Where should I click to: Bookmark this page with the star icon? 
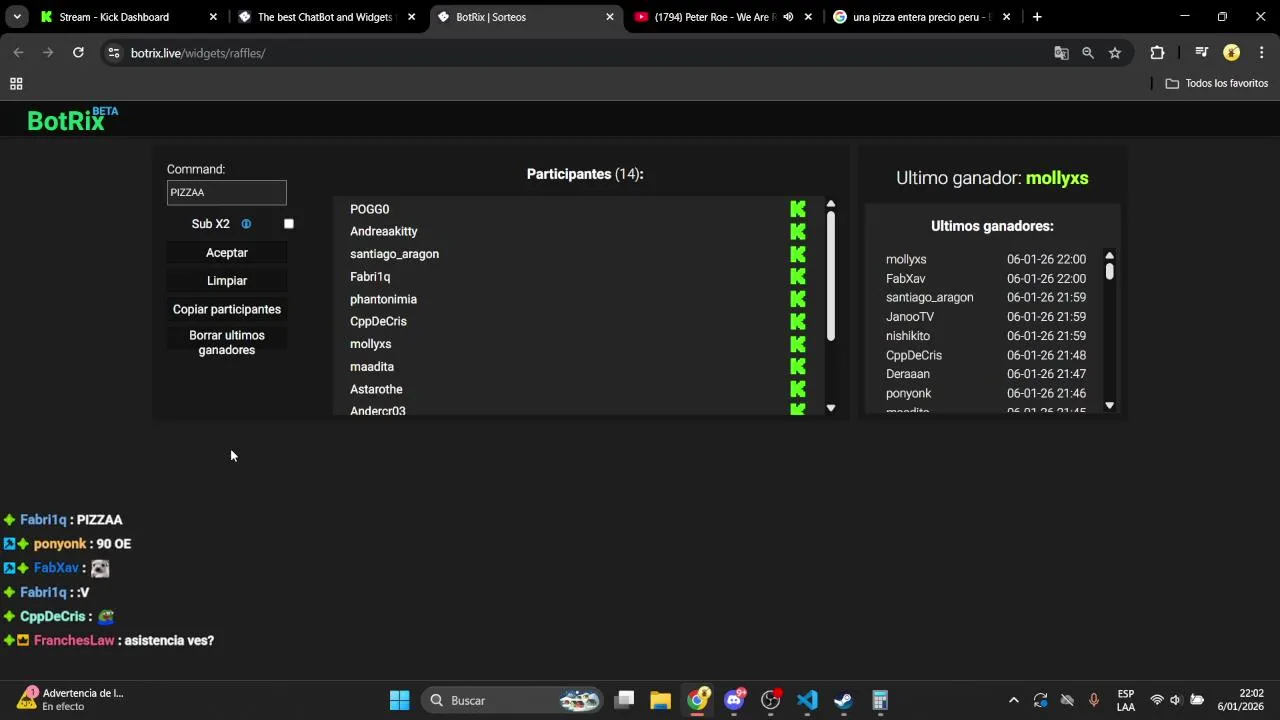point(1115,53)
